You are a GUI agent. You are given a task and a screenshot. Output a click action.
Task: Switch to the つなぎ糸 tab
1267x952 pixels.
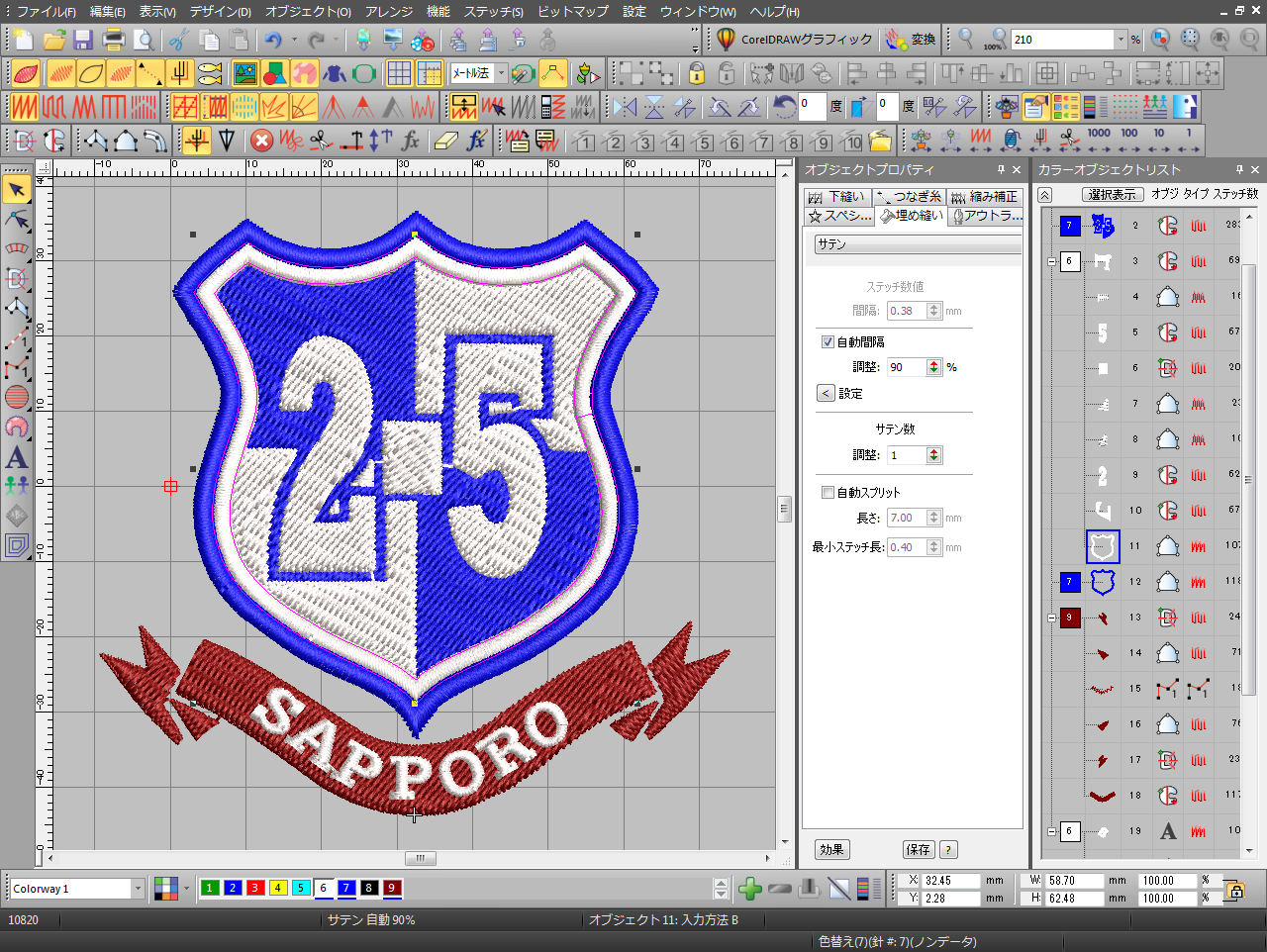pos(910,197)
